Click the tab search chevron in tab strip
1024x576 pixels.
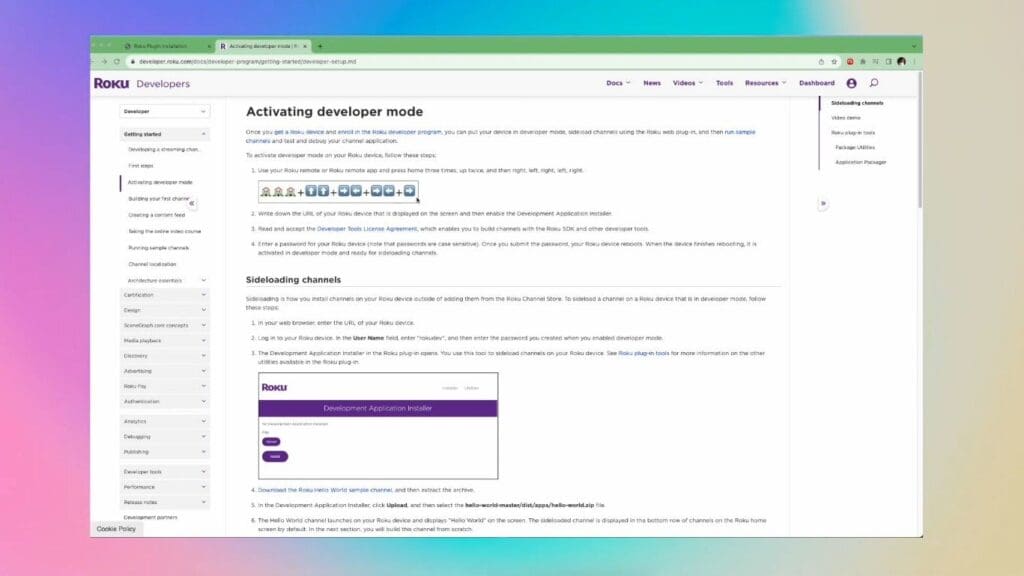click(x=914, y=46)
